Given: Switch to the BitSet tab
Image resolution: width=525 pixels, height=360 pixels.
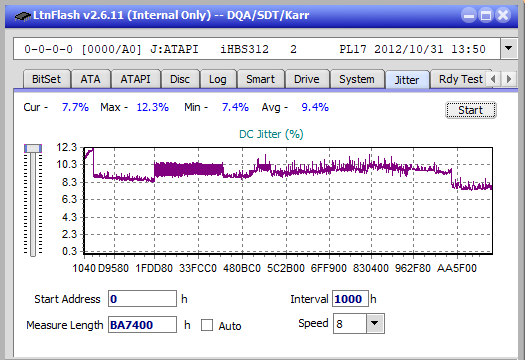Looking at the screenshot, I should (47, 79).
